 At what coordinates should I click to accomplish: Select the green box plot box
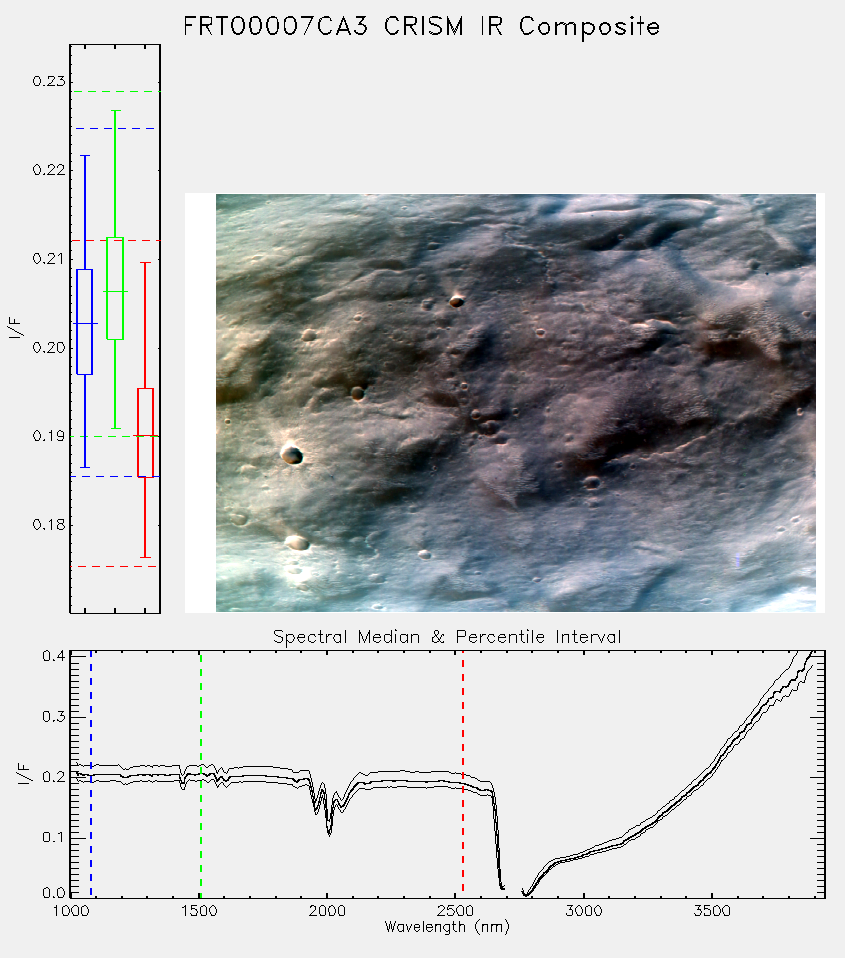click(115, 288)
